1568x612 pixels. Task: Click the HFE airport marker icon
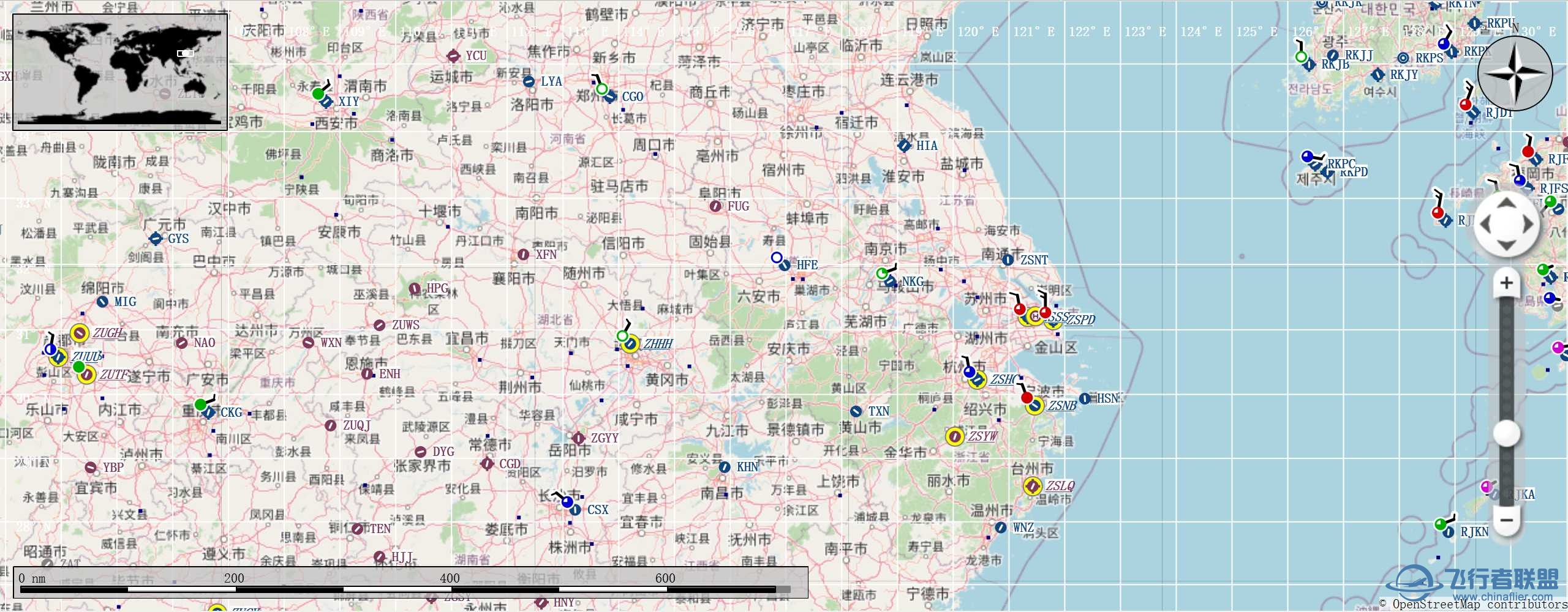(x=785, y=265)
